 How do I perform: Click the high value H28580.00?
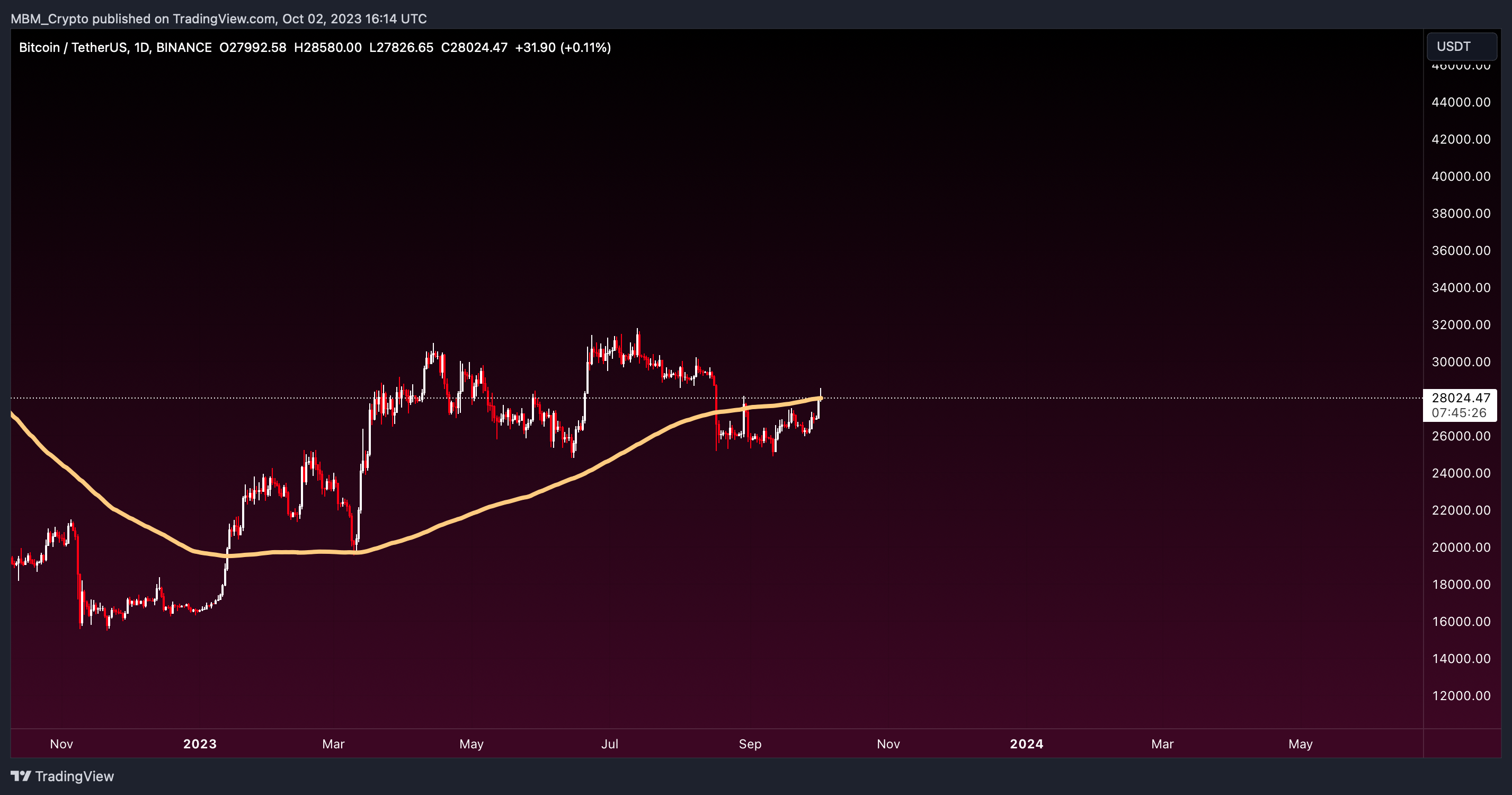click(327, 48)
